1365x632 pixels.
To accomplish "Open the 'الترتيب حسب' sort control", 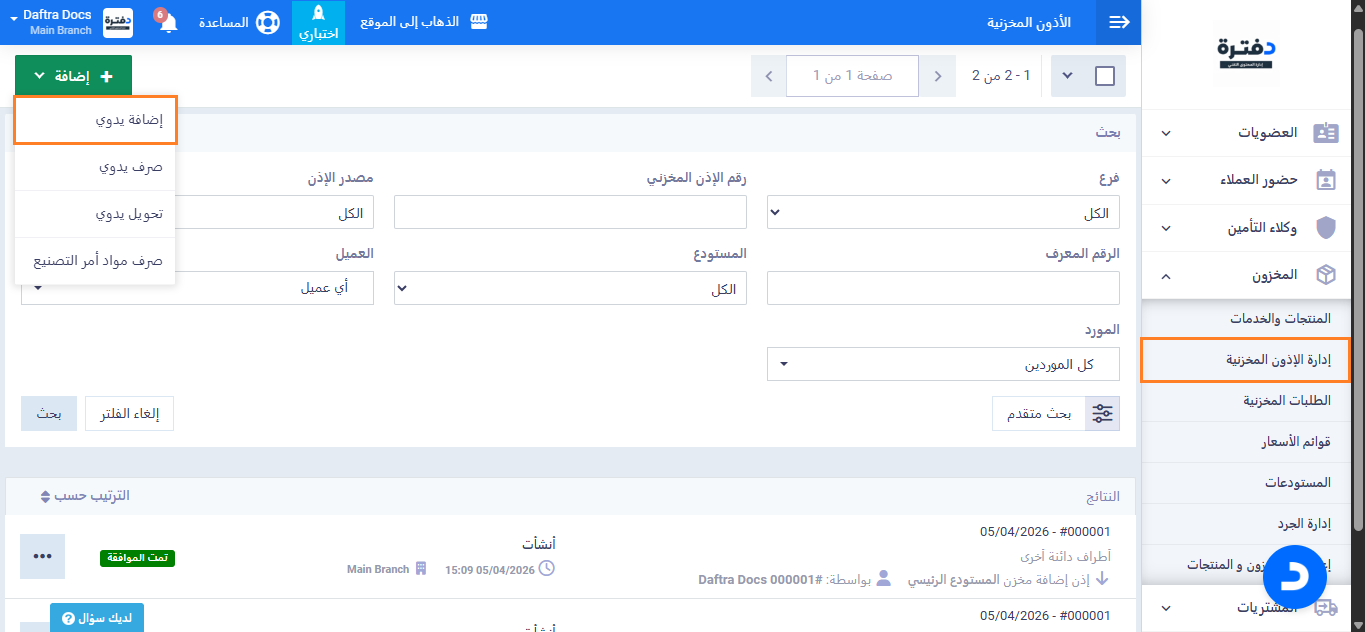I will click(x=85, y=496).
